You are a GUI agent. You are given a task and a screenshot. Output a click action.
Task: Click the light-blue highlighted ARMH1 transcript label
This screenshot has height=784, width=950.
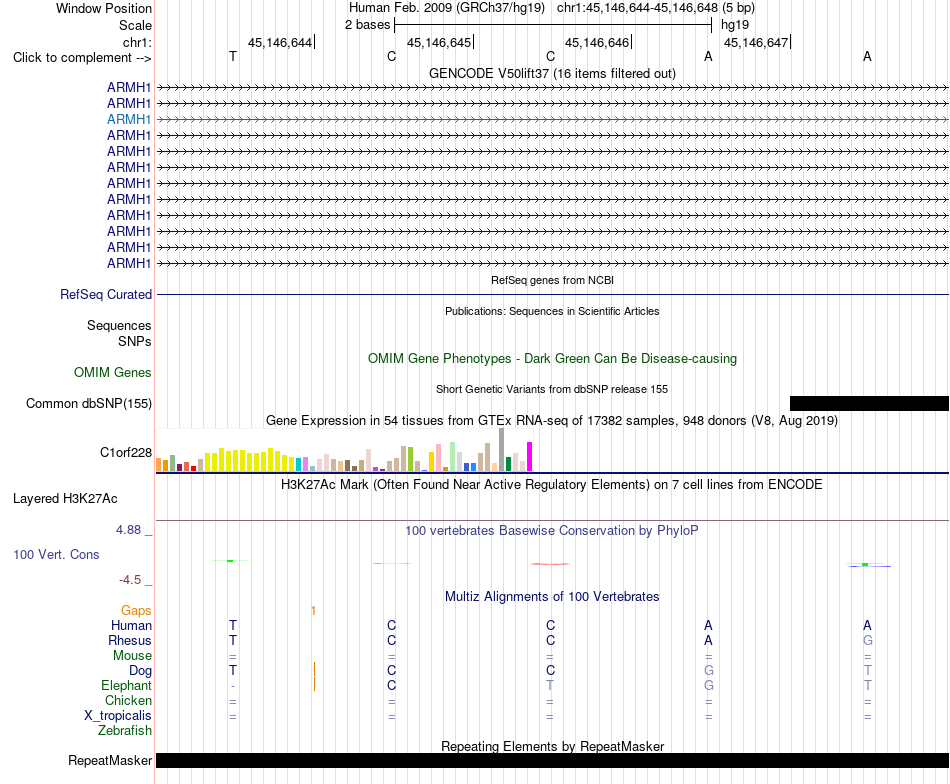[x=129, y=119]
